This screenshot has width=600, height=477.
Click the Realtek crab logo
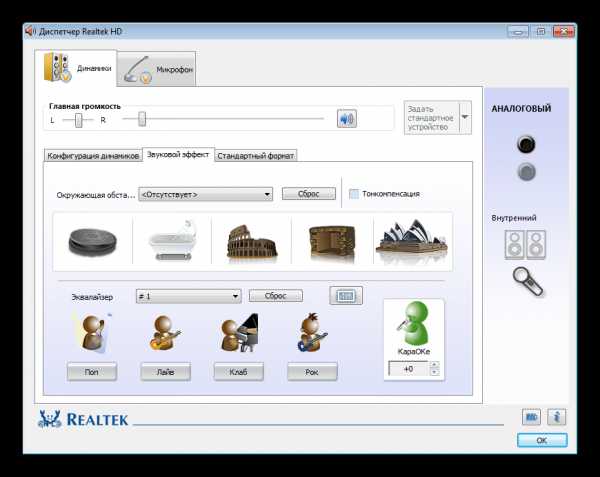[x=50, y=419]
